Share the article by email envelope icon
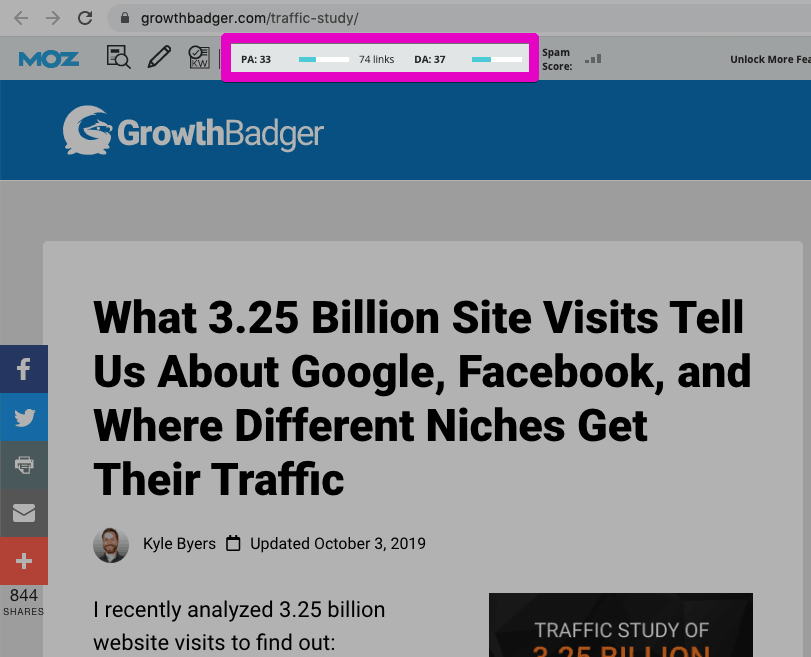 [x=24, y=513]
